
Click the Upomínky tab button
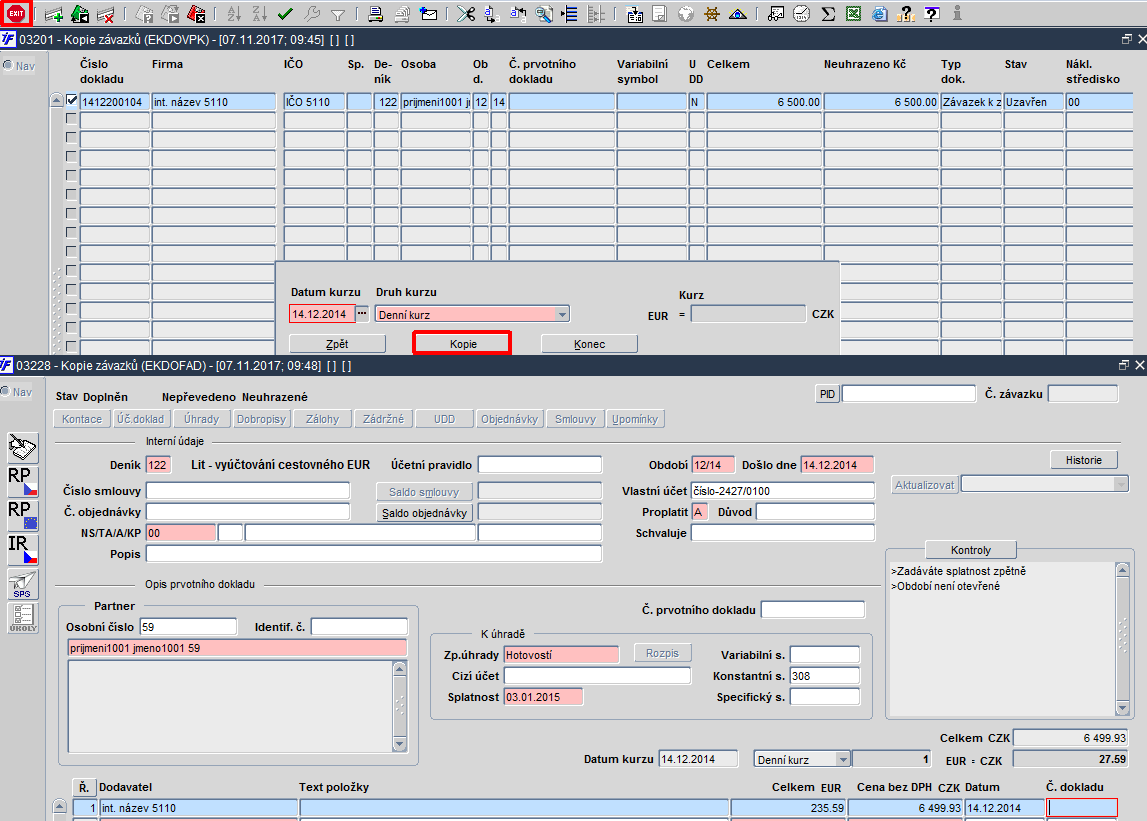click(x=635, y=419)
